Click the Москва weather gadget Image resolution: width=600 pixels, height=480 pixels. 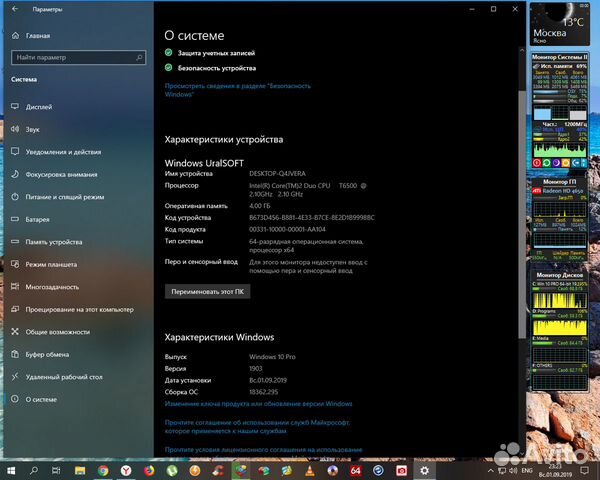tap(560, 24)
